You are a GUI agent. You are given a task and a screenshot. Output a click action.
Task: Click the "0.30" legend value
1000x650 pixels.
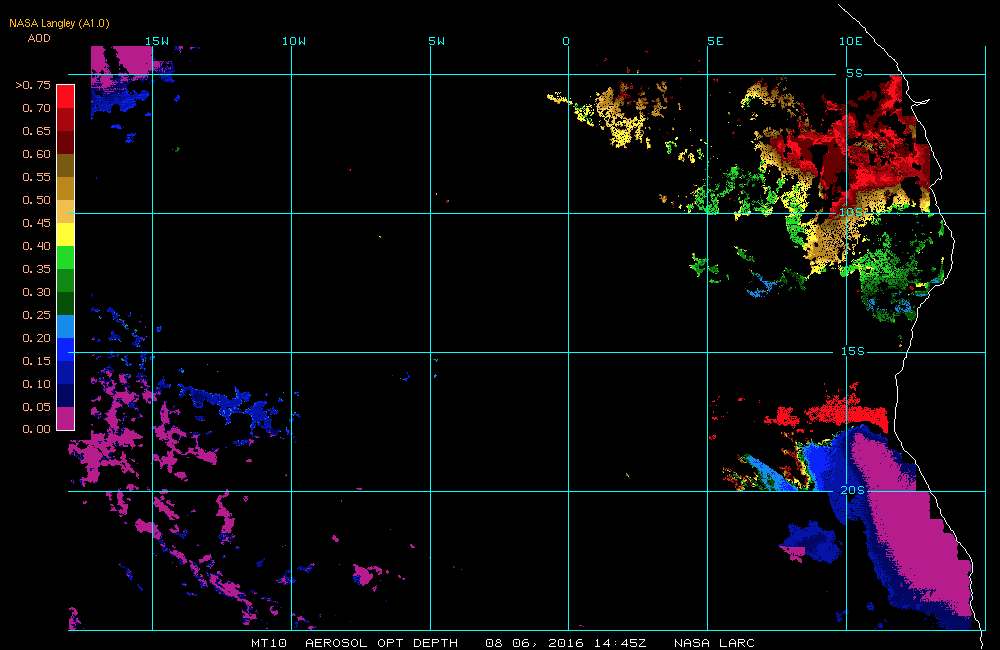click(36, 292)
